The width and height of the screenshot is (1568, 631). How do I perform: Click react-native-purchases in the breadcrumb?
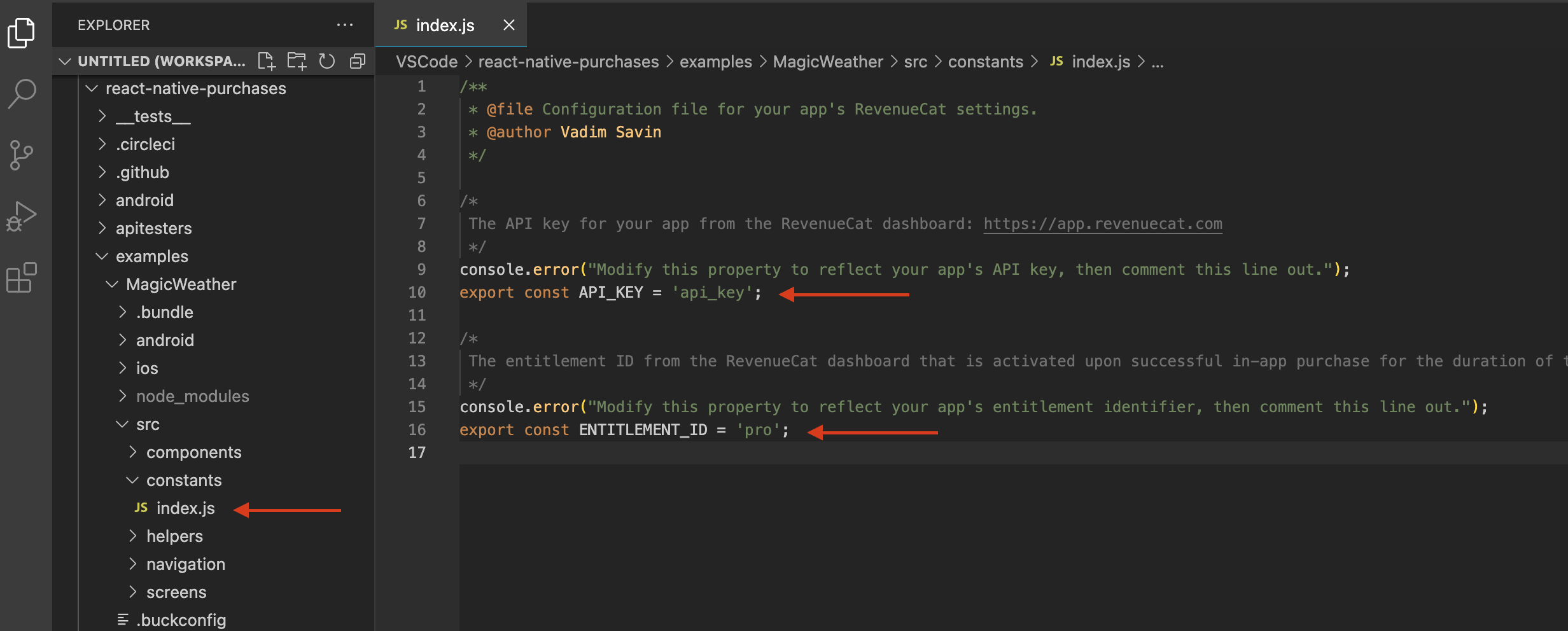tap(568, 62)
